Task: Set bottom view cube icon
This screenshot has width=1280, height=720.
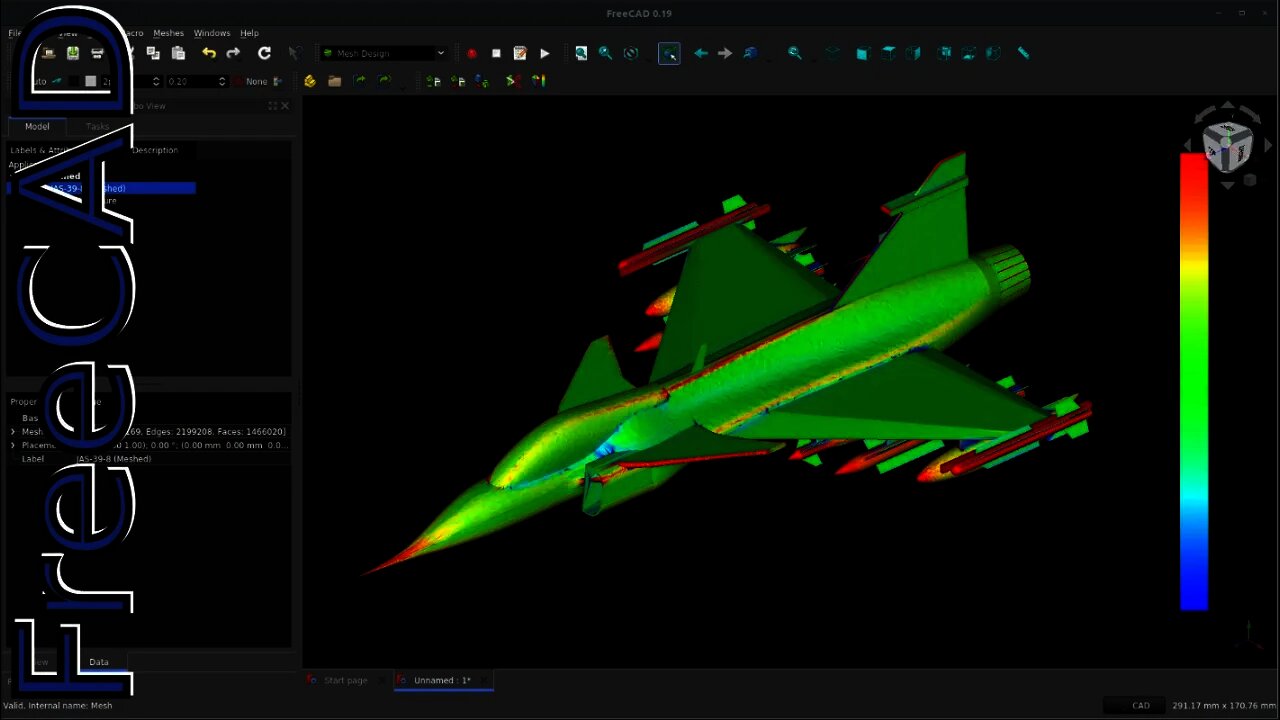Action: point(968,53)
